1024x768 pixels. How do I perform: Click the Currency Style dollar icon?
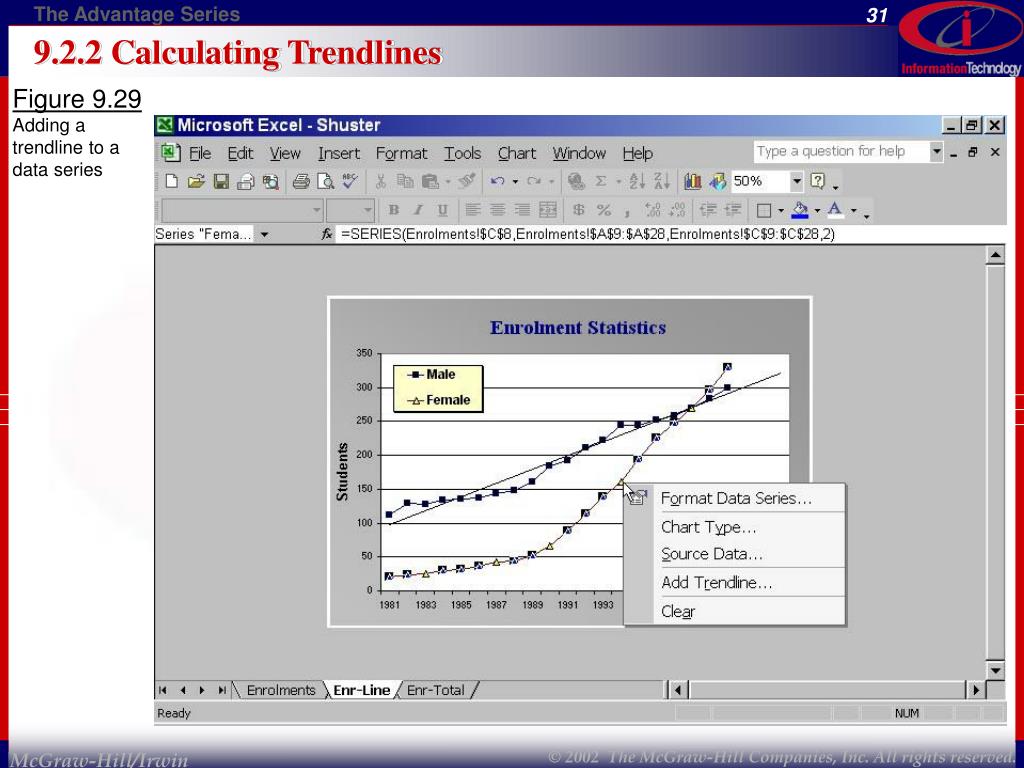pos(579,210)
